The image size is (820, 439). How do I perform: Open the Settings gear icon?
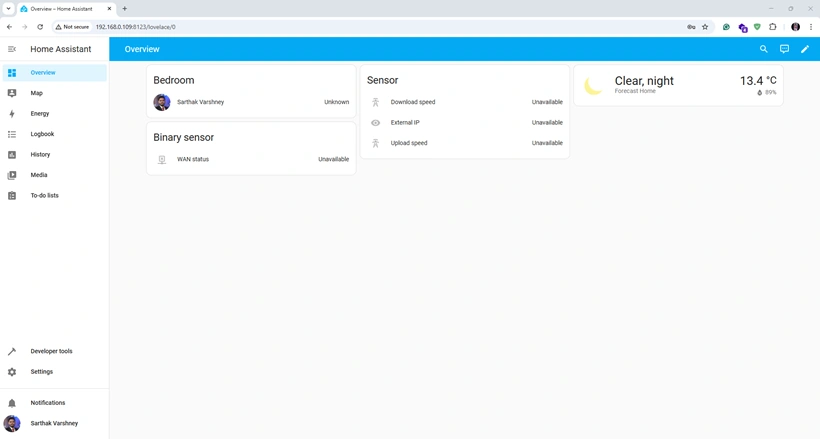click(x=12, y=372)
